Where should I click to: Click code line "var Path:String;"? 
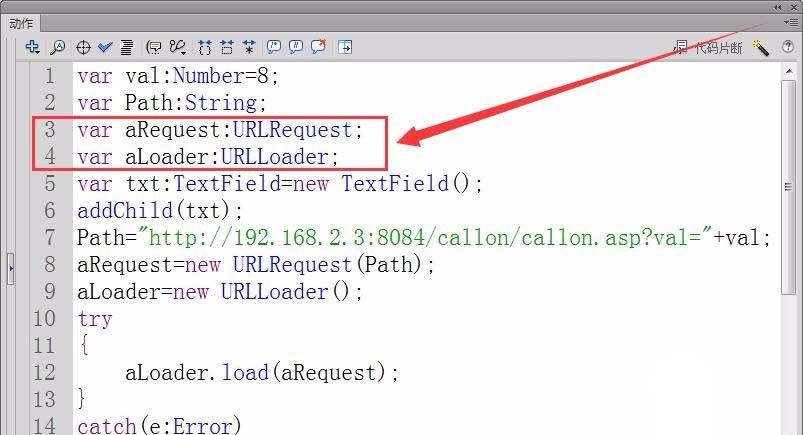click(172, 102)
